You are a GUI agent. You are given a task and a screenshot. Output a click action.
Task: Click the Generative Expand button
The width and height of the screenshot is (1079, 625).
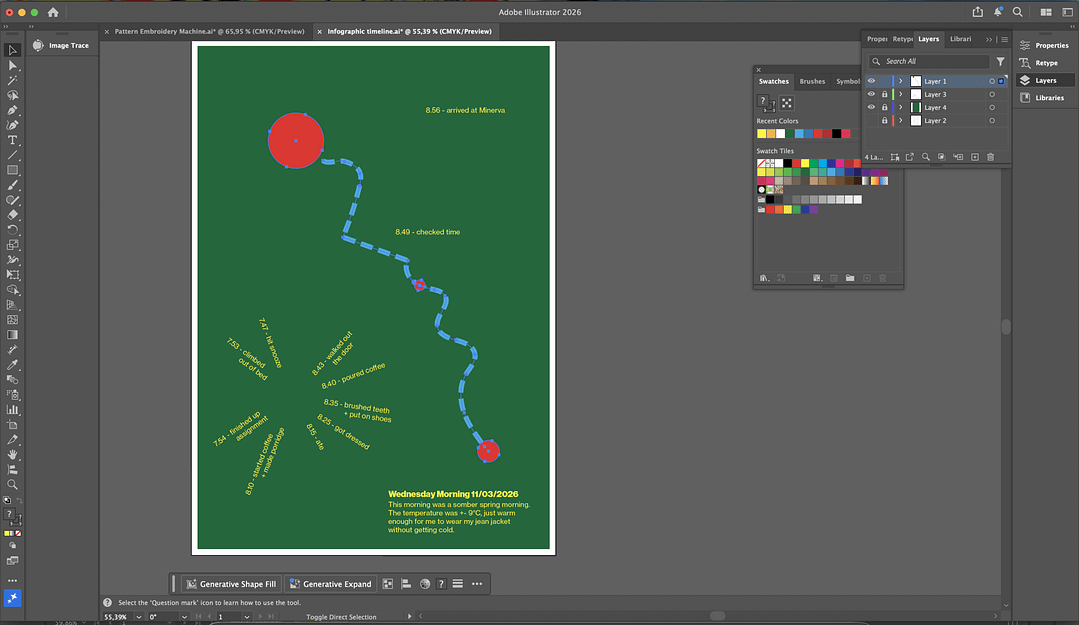pyautogui.click(x=330, y=584)
